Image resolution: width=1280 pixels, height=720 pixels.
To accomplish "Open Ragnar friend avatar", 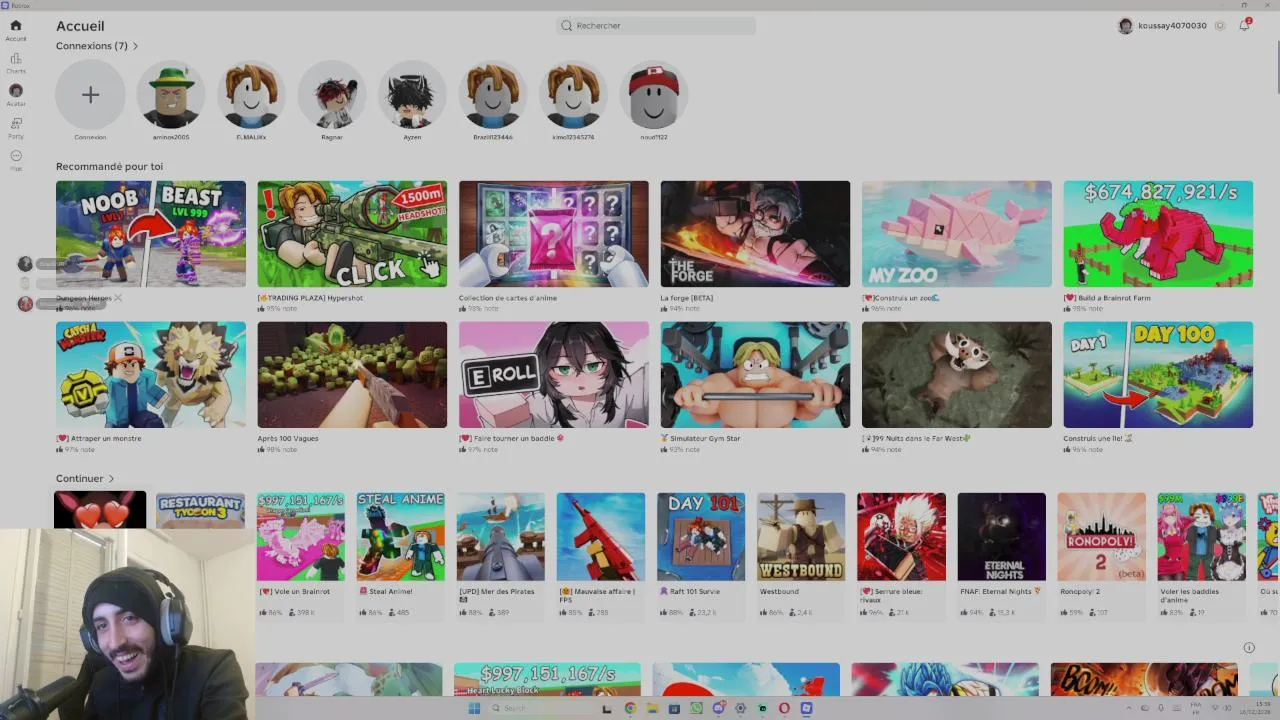I will (332, 95).
